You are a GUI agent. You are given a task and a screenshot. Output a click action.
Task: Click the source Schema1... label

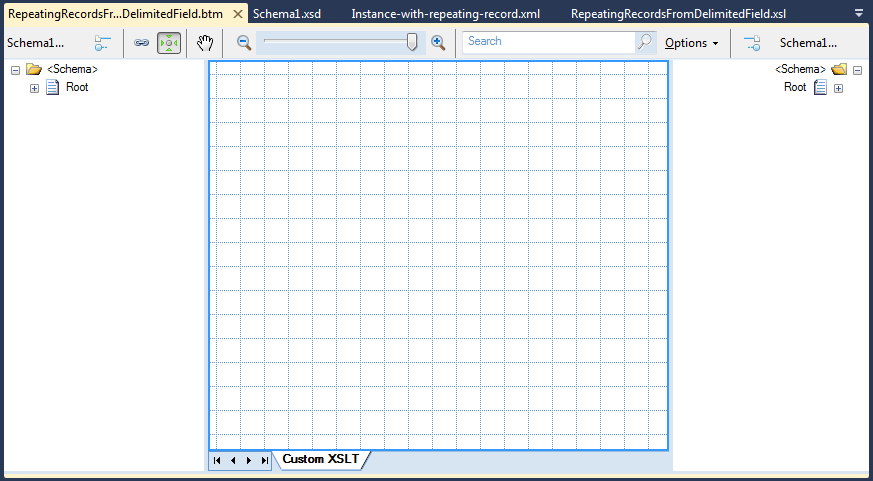[x=36, y=43]
